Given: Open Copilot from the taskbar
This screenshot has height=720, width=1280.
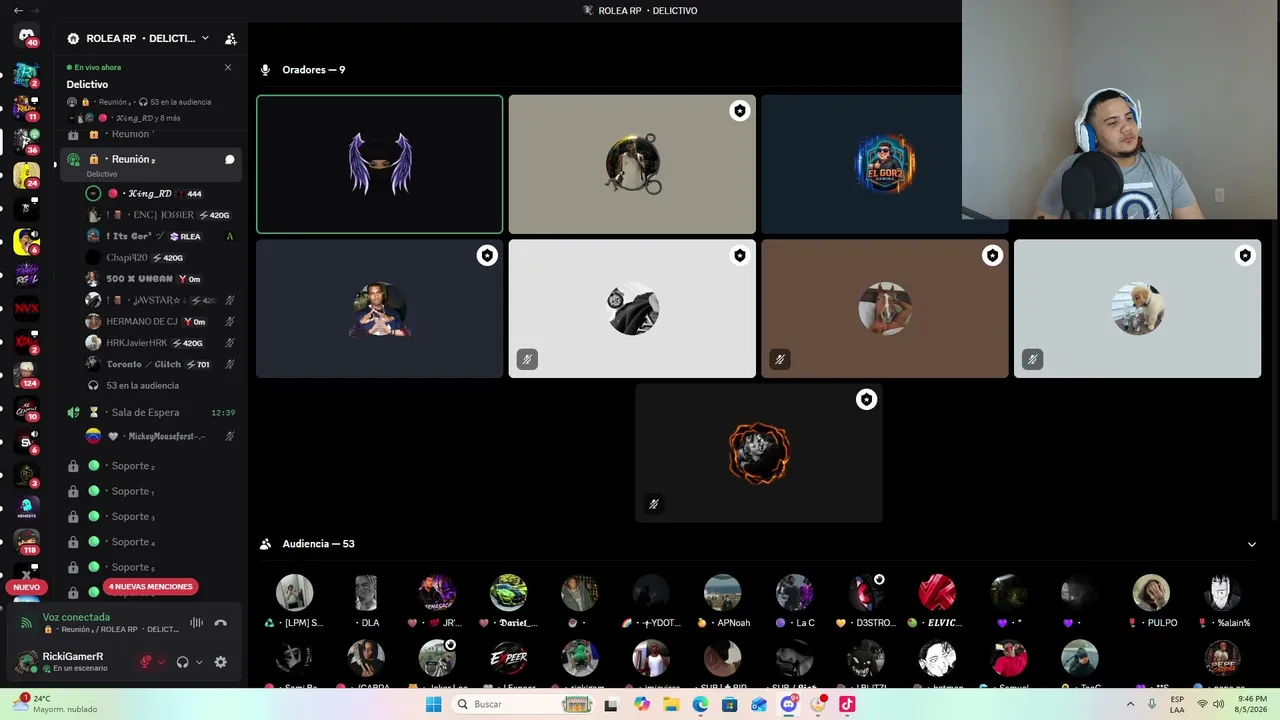Looking at the screenshot, I should click(642, 704).
